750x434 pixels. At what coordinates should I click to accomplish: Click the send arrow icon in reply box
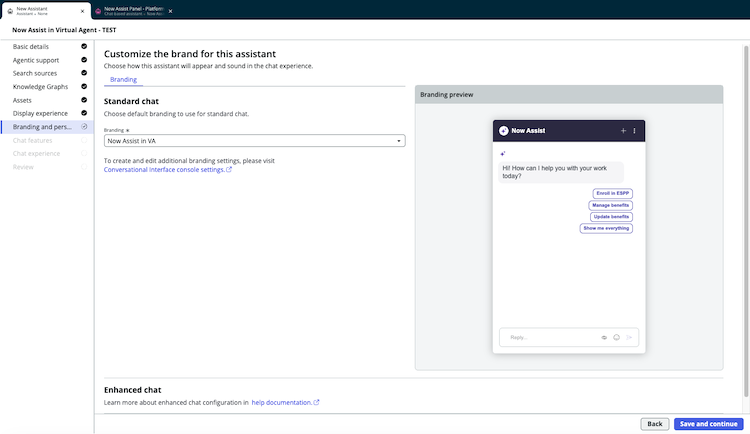[x=629, y=337]
